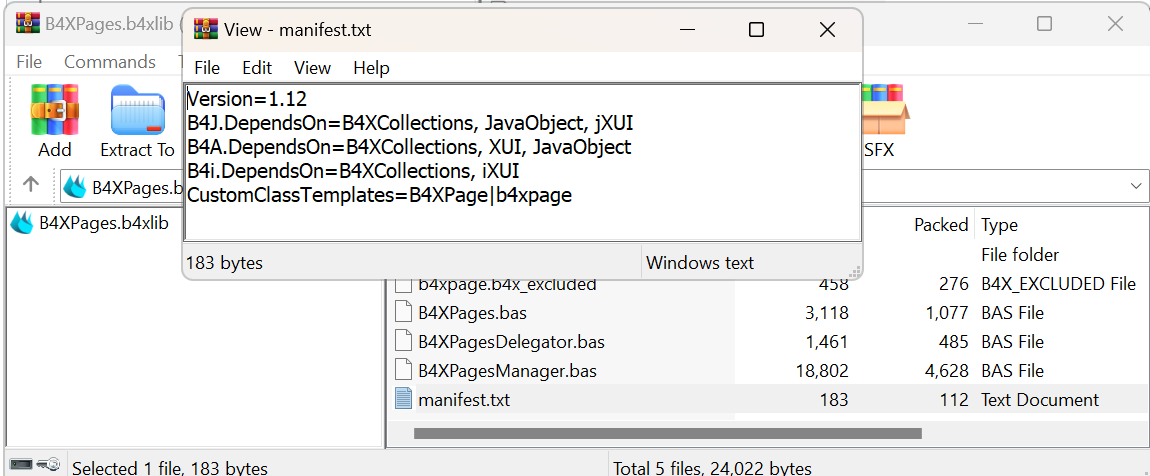Click the SFX toolbar icon in WinRAR
Screen dimensions: 1150x476
point(883,110)
